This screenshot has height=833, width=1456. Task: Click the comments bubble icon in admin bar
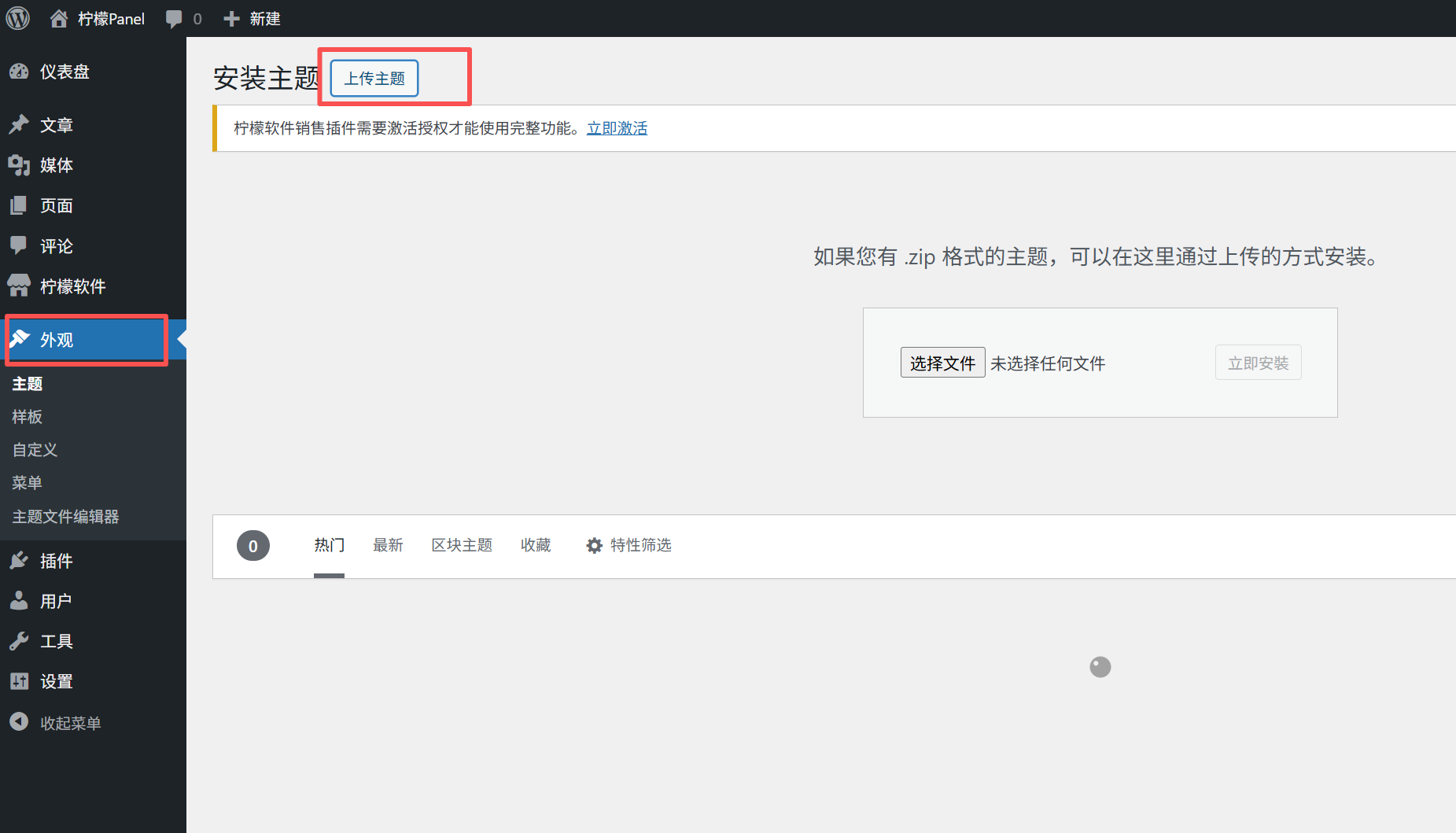pyautogui.click(x=174, y=19)
